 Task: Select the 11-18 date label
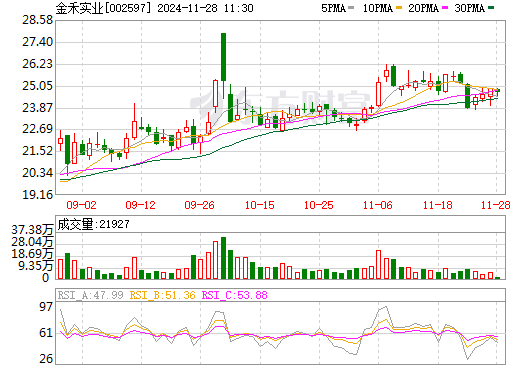coord(438,205)
